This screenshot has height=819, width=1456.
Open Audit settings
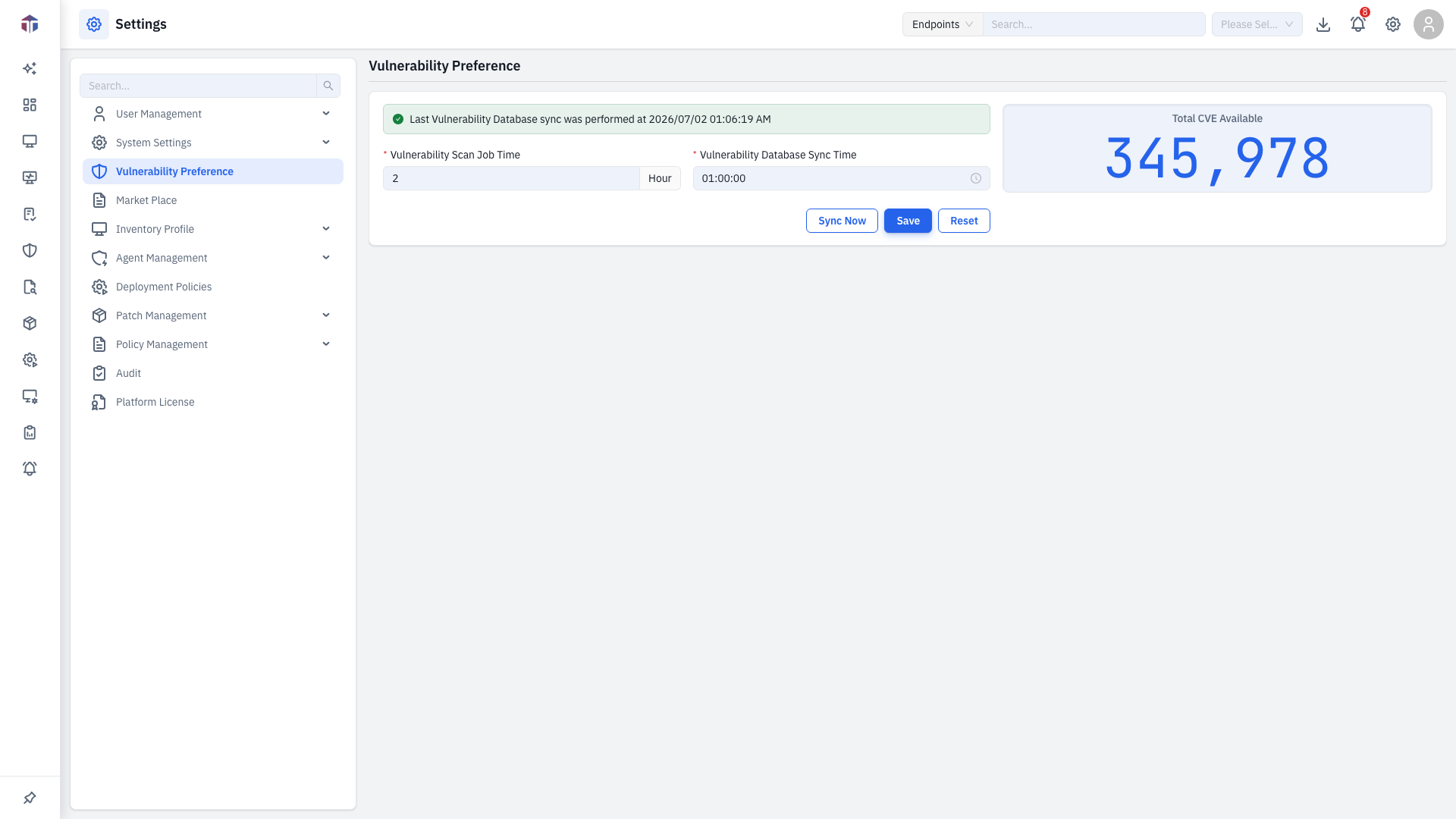[x=213, y=373]
